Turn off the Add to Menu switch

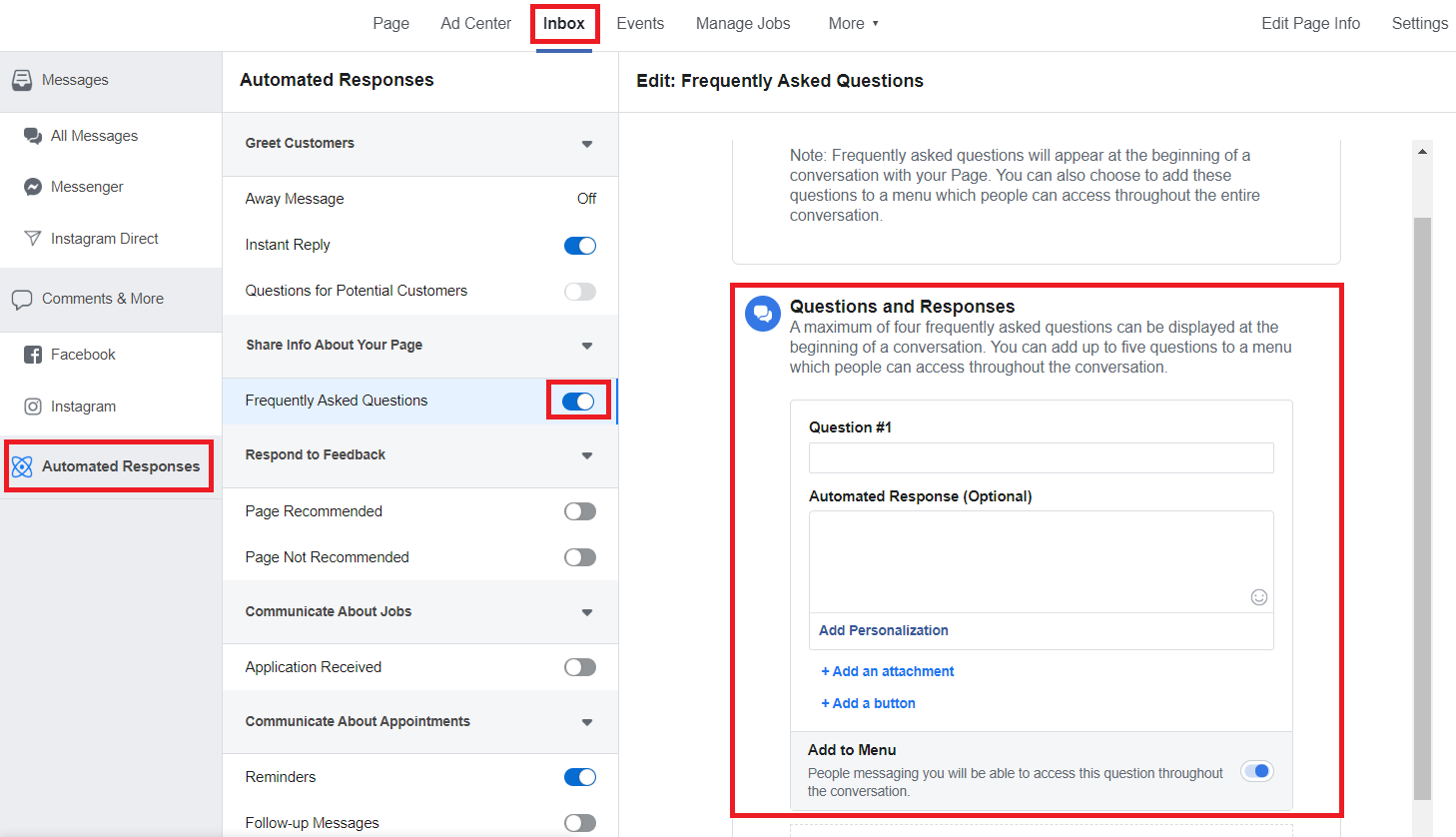point(1257,771)
